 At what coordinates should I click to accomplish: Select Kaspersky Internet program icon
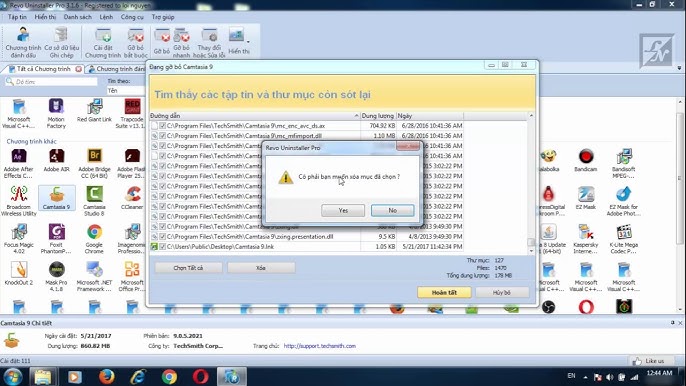click(x=585, y=239)
